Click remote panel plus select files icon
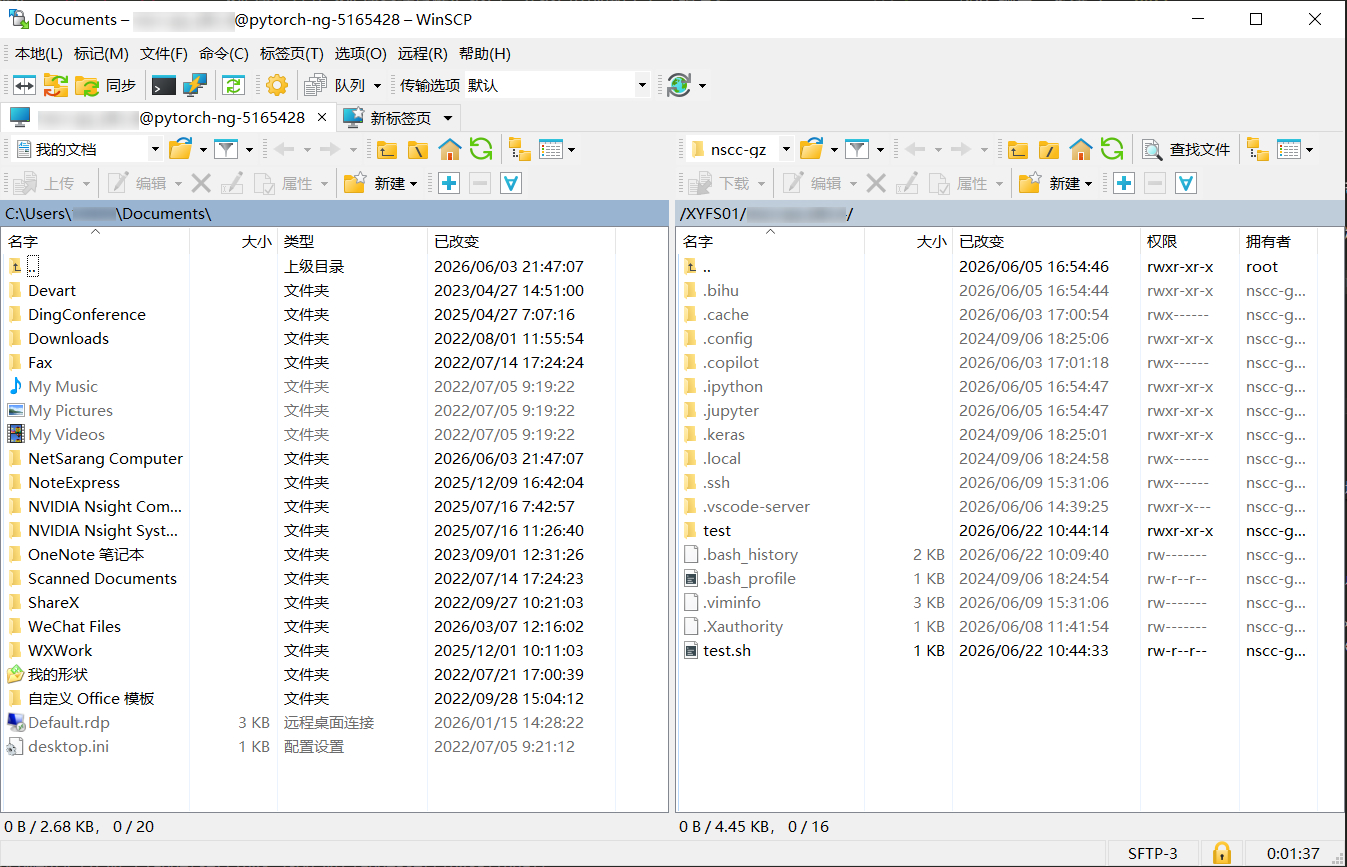The width and height of the screenshot is (1347, 867). click(x=1124, y=183)
